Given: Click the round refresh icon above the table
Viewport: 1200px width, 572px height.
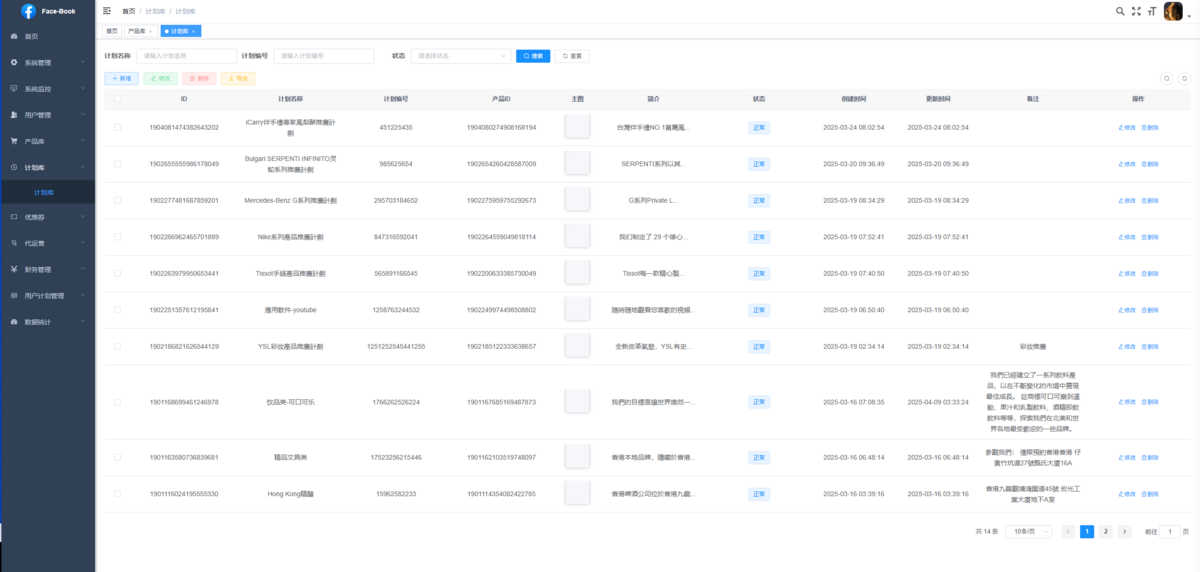Looking at the screenshot, I should click(1184, 78).
